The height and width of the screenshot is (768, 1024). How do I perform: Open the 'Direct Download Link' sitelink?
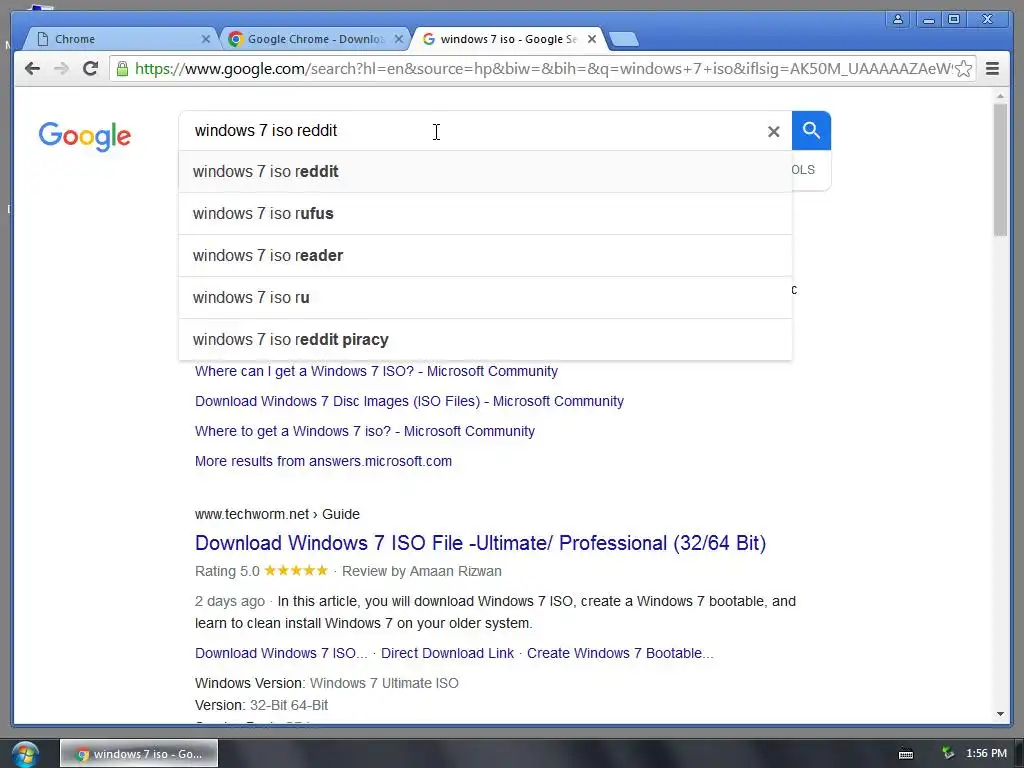click(447, 653)
